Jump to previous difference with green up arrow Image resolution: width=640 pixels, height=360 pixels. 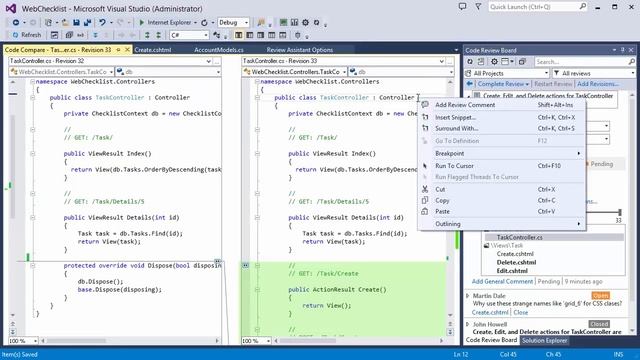(147, 36)
